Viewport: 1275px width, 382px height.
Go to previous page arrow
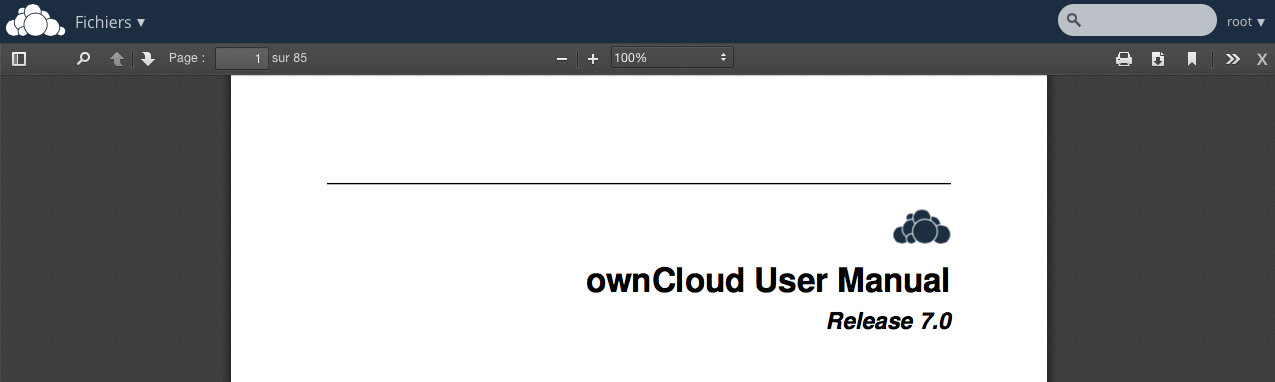(x=117, y=59)
